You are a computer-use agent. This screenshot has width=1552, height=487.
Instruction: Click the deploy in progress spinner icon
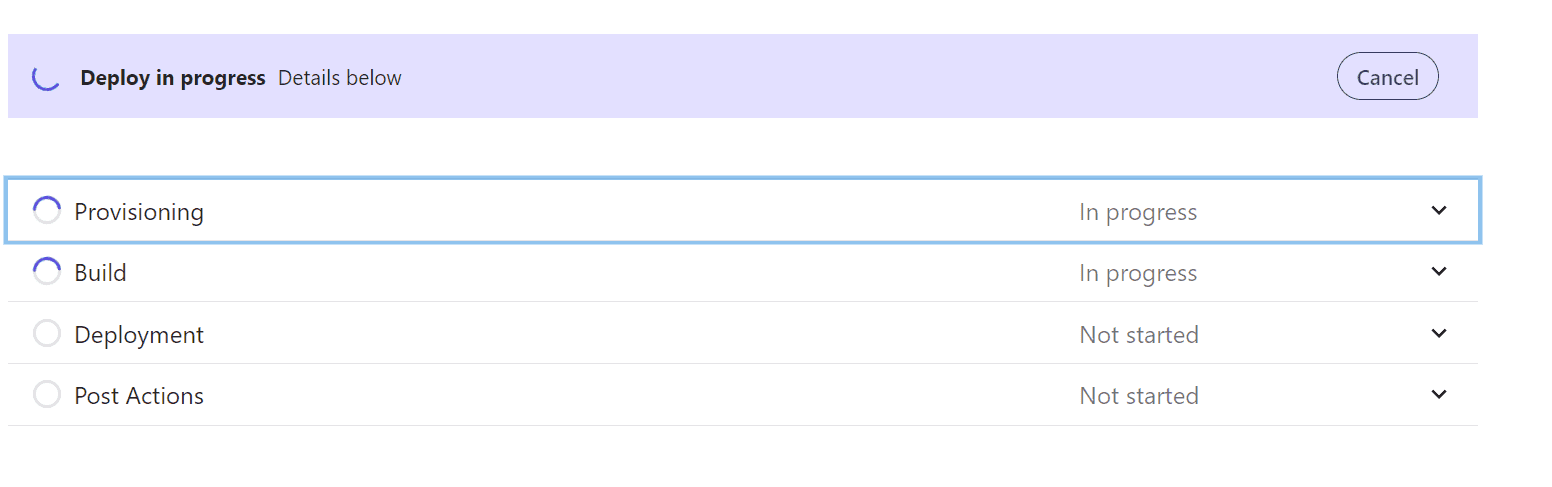coord(46,77)
